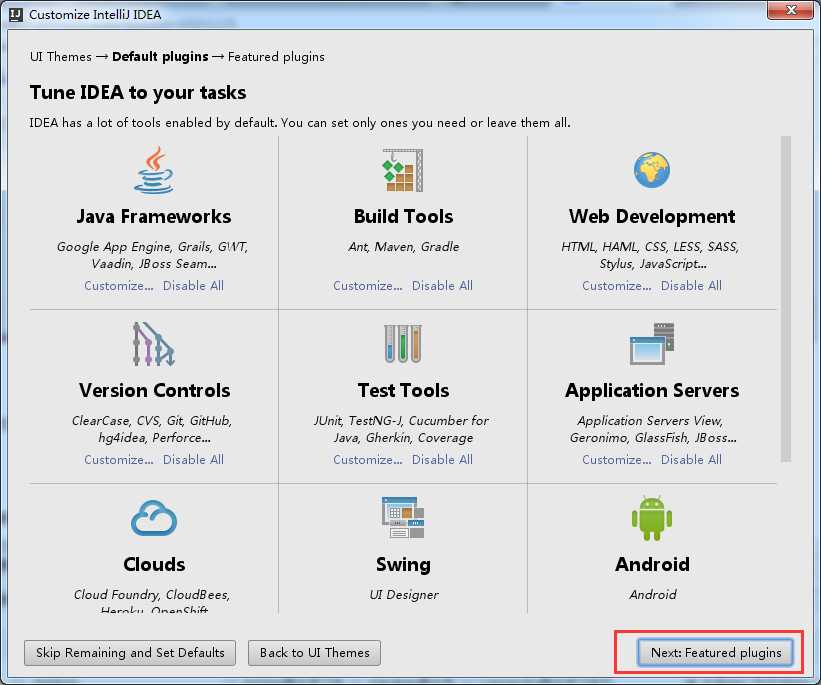Select Default plugins breadcrumb step
821x685 pixels.
tap(160, 57)
